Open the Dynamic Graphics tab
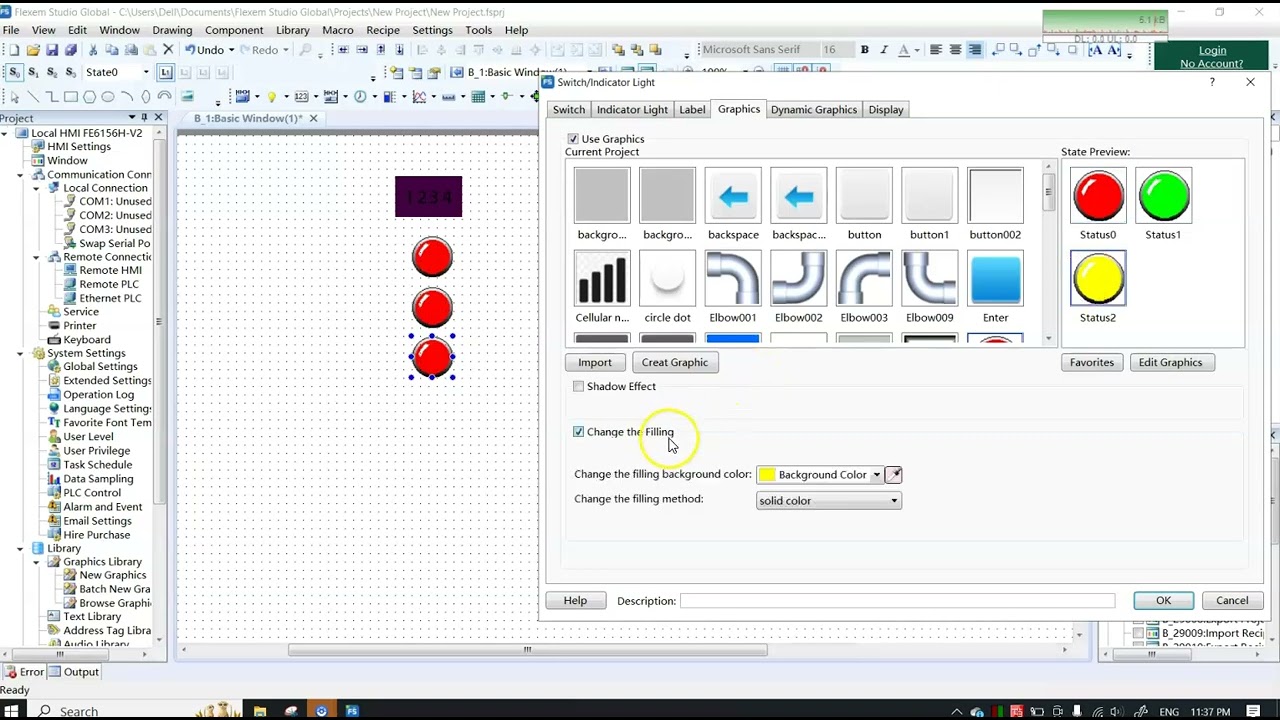Image resolution: width=1280 pixels, height=720 pixels. point(813,110)
